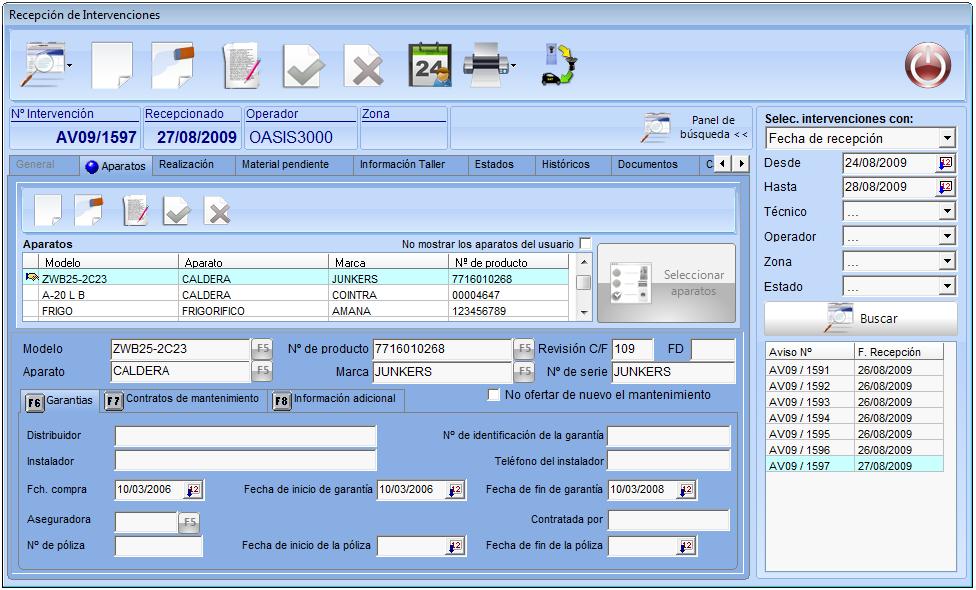Viewport: 976px width, 590px height.
Task: Open Fecha de recepción selection dropdown
Action: [x=947, y=138]
